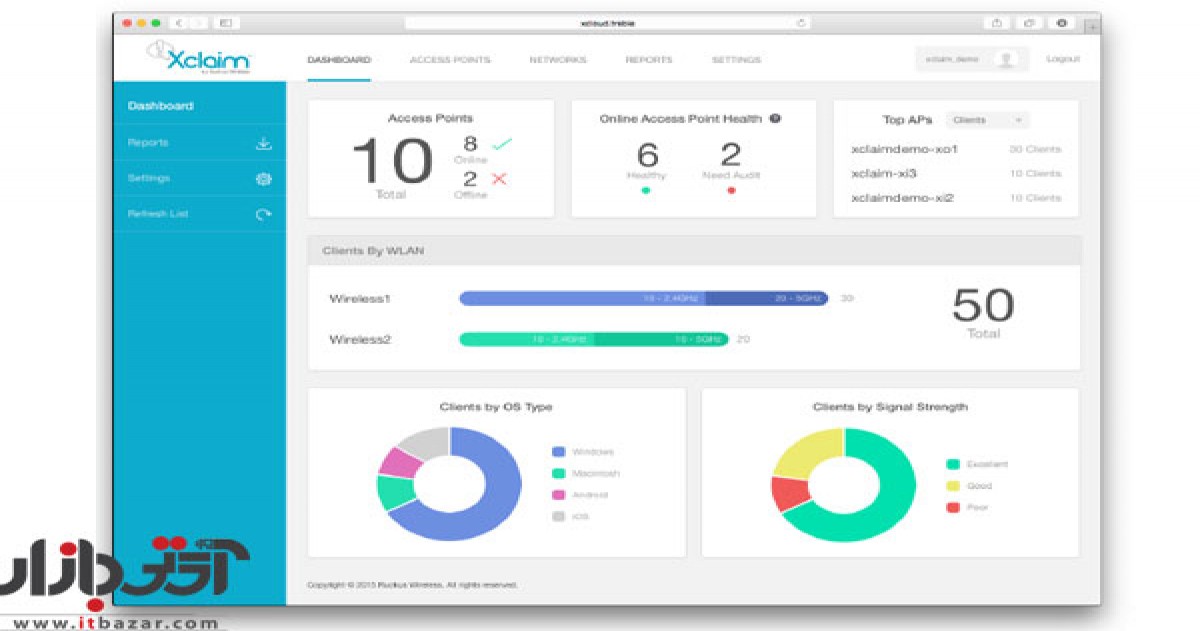The image size is (1200, 631).
Task: Click the Wireless2 5GHz bar segment
Action: pos(661,339)
